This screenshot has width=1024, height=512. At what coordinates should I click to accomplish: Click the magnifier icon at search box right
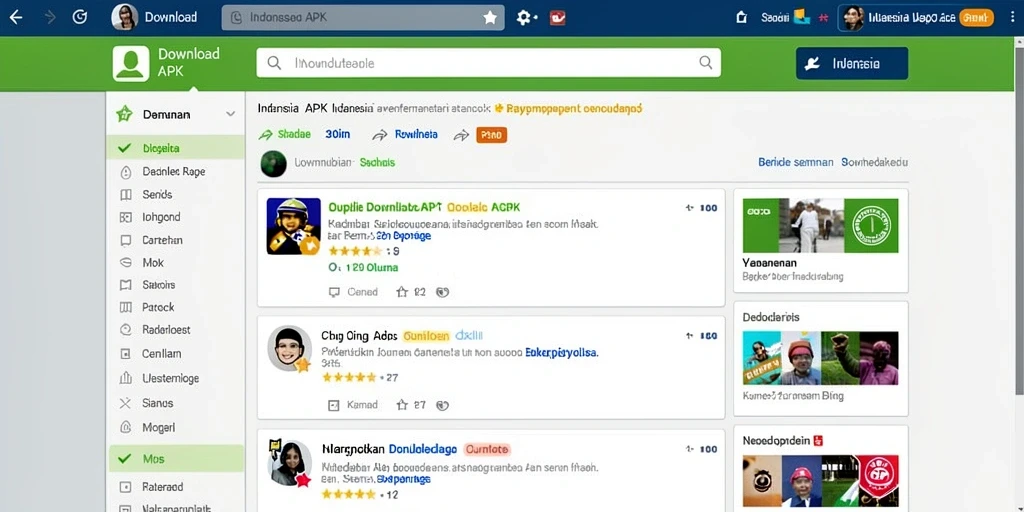pos(705,63)
